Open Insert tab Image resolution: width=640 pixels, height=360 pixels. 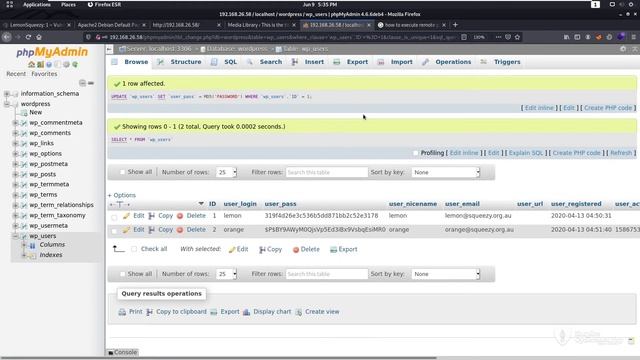[x=308, y=62]
